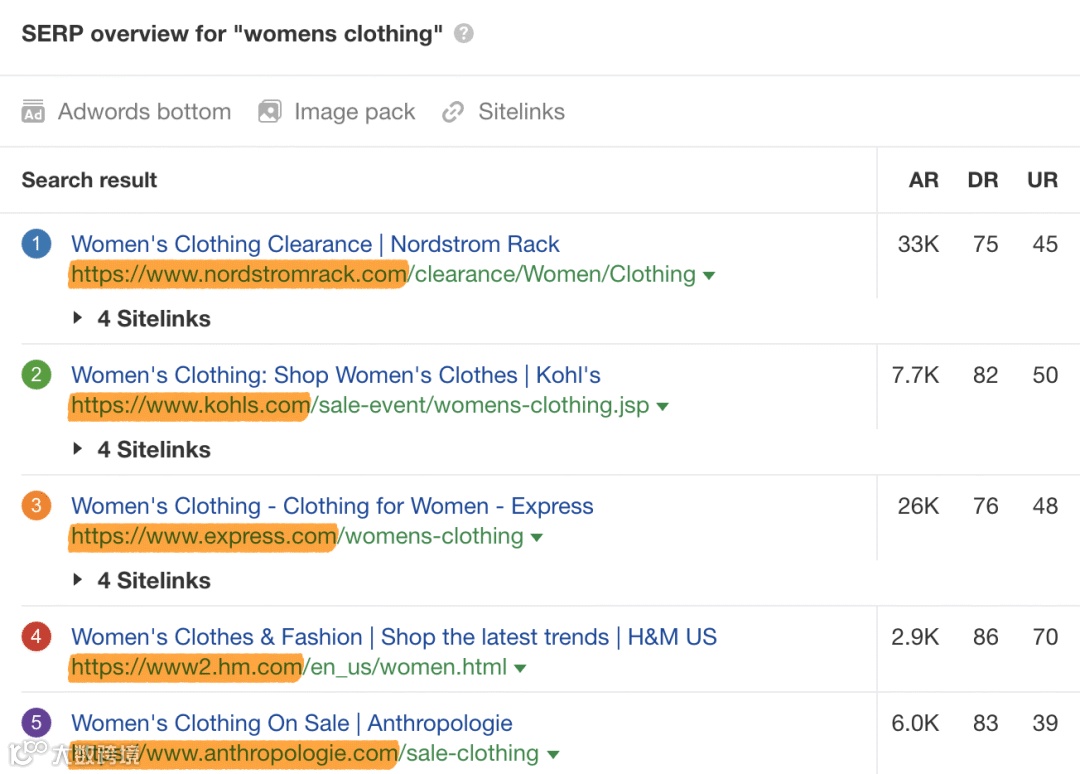
Task: Open dropdown arrow beside nordstromrack.com URL
Action: [x=709, y=276]
